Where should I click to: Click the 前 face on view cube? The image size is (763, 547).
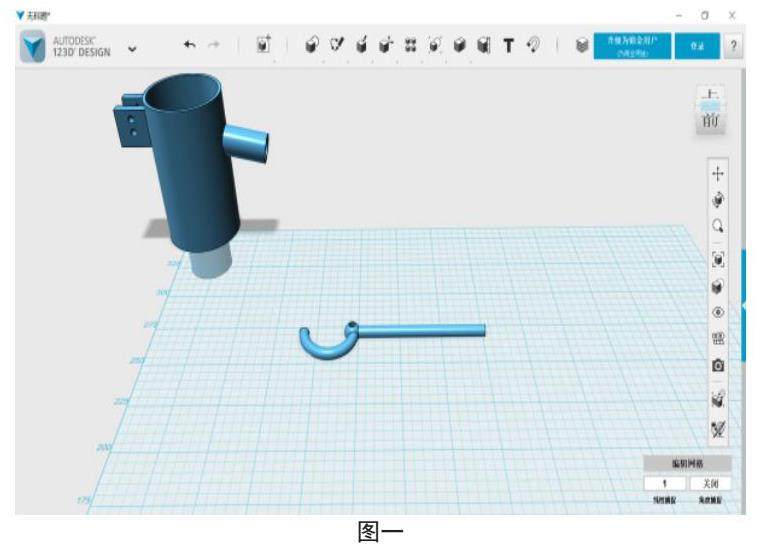pos(711,120)
